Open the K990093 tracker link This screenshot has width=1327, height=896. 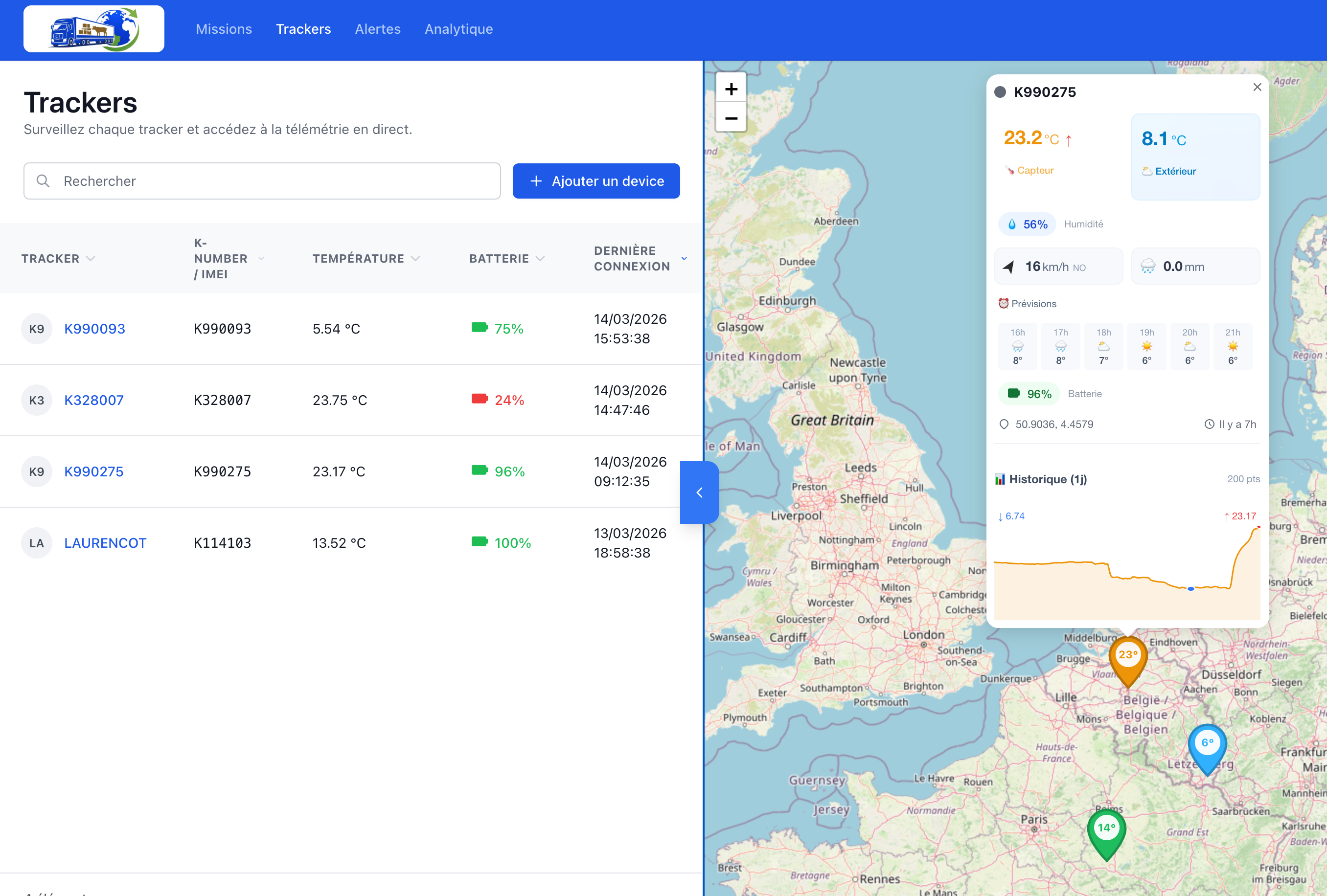click(95, 328)
